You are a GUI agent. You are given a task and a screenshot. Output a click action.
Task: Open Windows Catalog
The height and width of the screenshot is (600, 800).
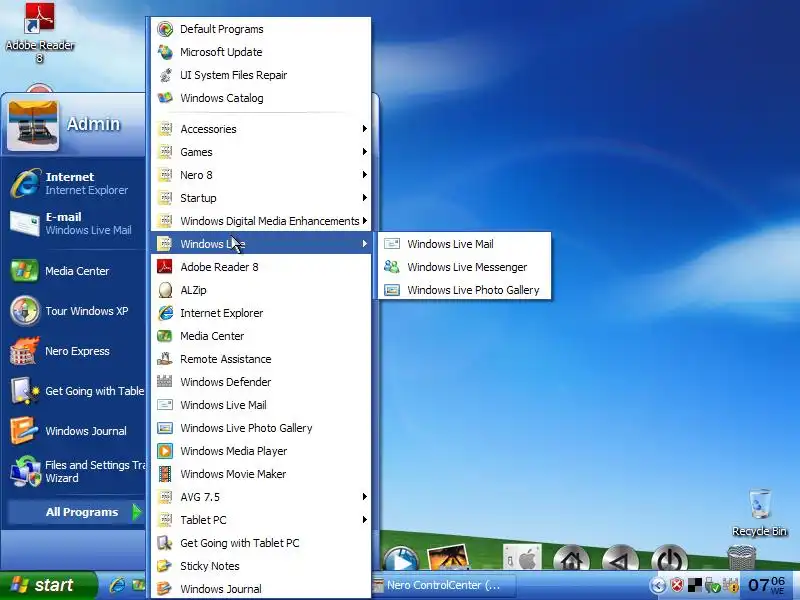pyautogui.click(x=261, y=98)
